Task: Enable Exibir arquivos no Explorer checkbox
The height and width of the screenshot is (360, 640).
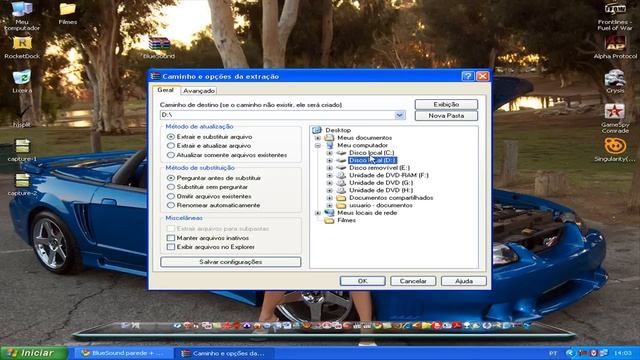Action: [x=171, y=247]
